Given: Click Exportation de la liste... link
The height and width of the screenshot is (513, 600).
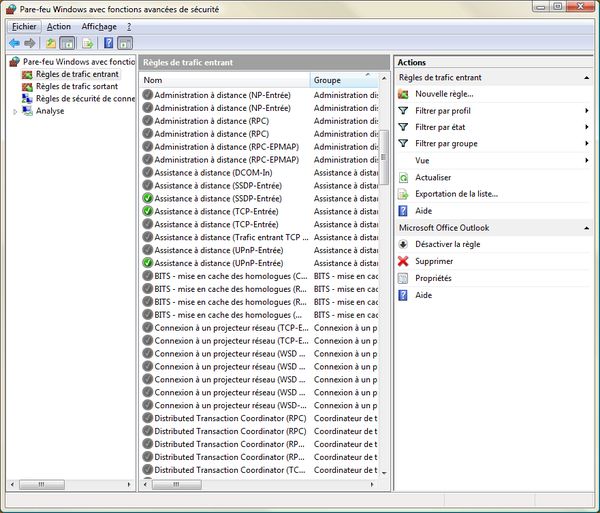Looking at the screenshot, I should coord(456,194).
